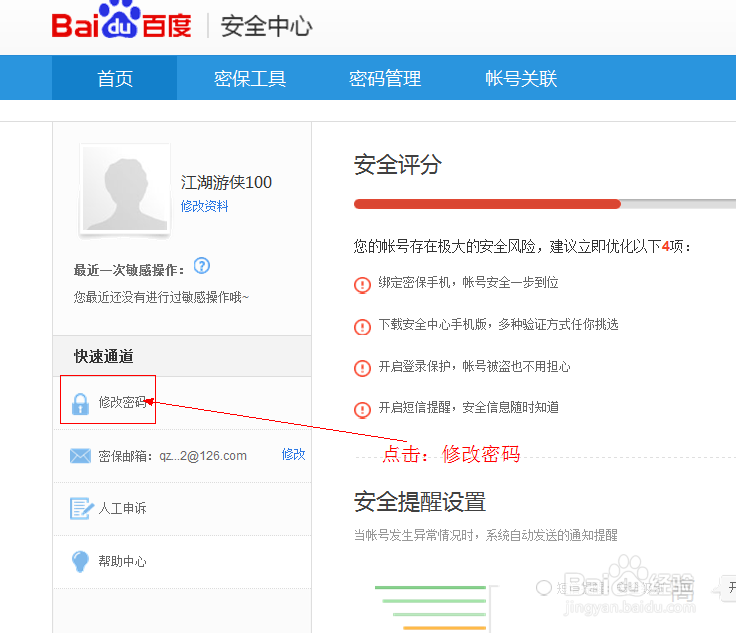Click the 安全提醒设置 heading
Image resolution: width=736 pixels, height=633 pixels.
pos(420,502)
